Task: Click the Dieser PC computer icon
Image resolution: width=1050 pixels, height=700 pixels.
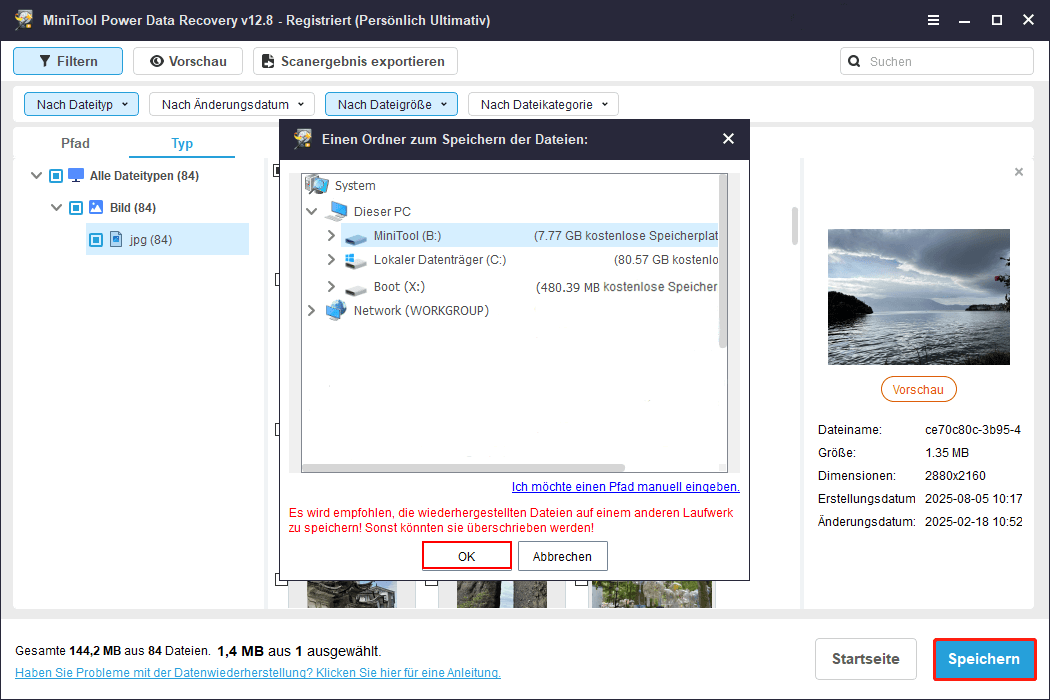Action: pos(338,211)
